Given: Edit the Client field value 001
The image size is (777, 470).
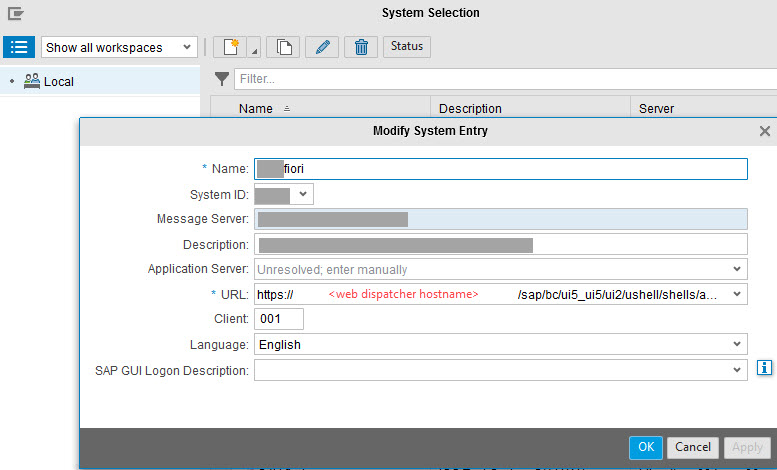Looking at the screenshot, I should coord(279,319).
